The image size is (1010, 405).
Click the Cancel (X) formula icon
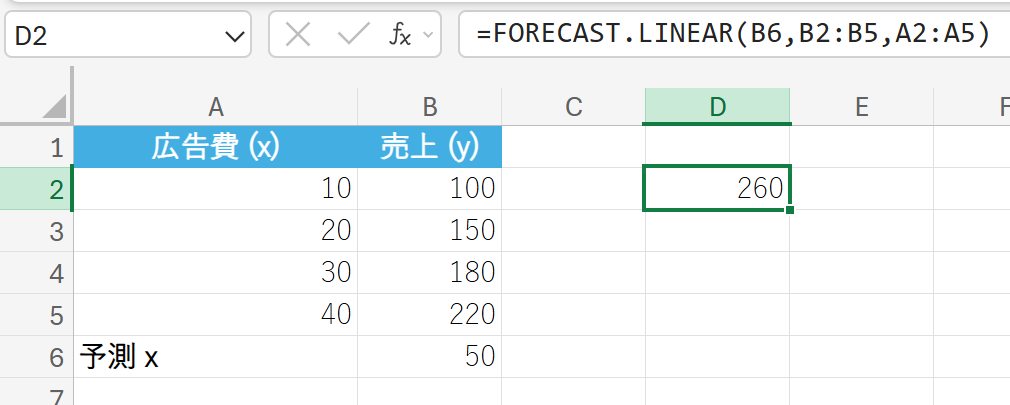coord(297,36)
